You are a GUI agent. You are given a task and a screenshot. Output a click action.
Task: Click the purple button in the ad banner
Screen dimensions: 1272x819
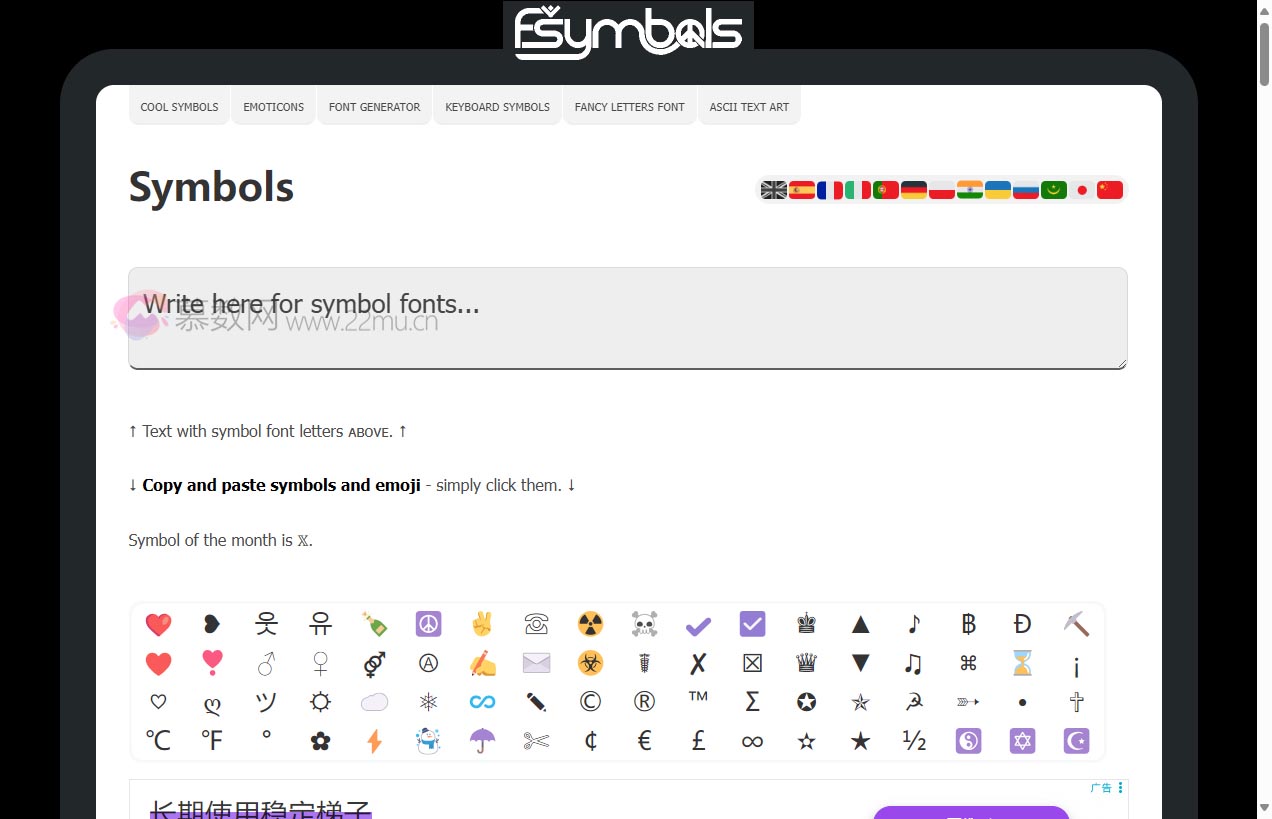970,815
